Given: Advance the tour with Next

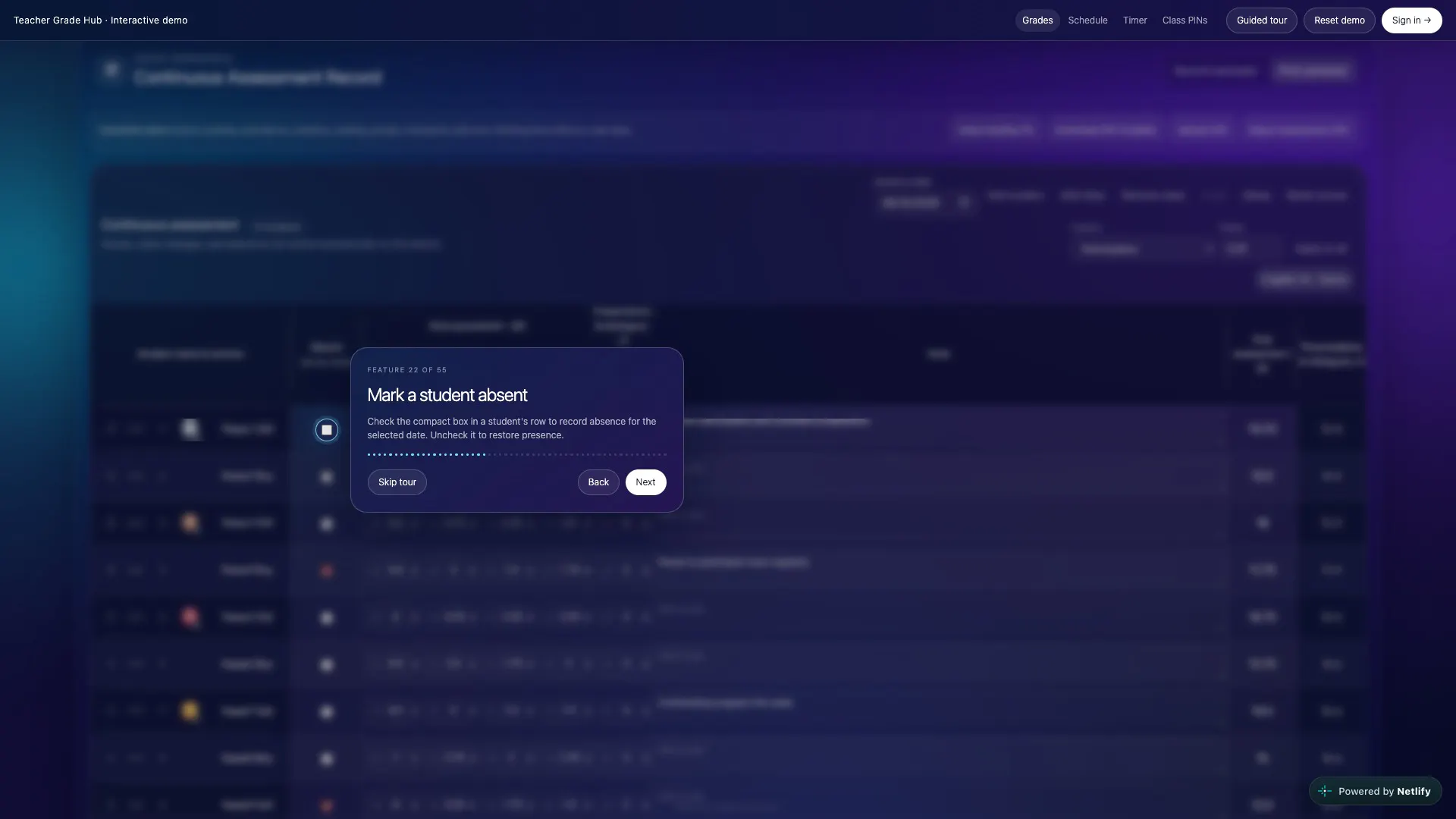Looking at the screenshot, I should pos(645,482).
